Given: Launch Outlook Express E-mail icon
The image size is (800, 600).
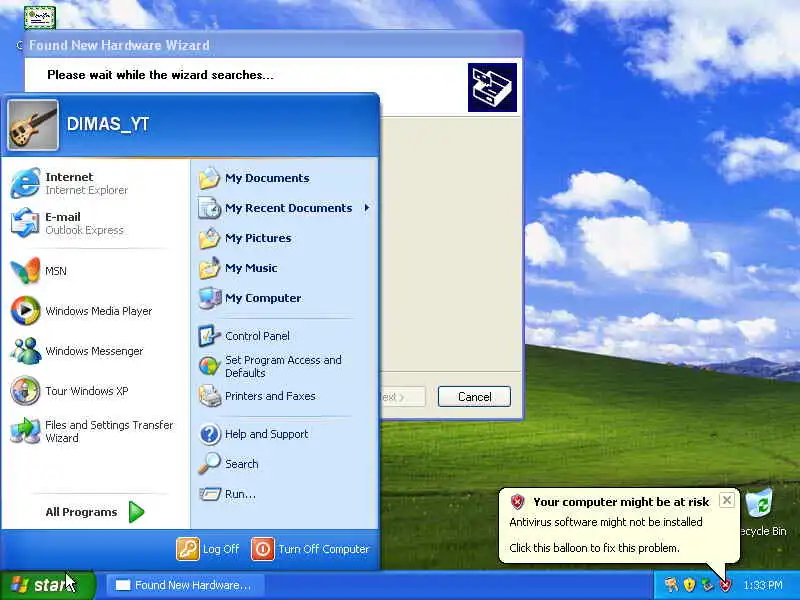Looking at the screenshot, I should 26,223.
